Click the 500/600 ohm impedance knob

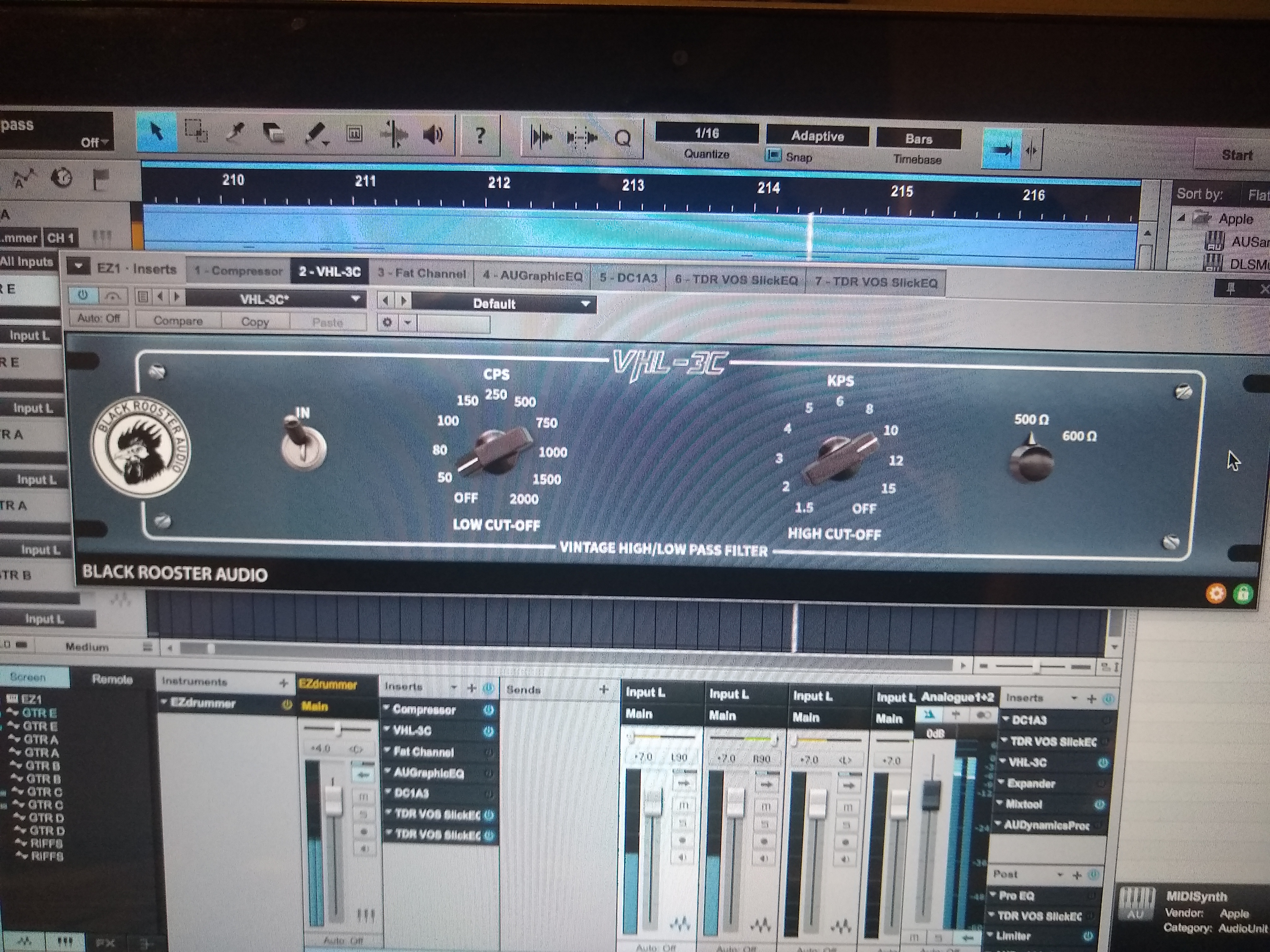[x=1031, y=459]
